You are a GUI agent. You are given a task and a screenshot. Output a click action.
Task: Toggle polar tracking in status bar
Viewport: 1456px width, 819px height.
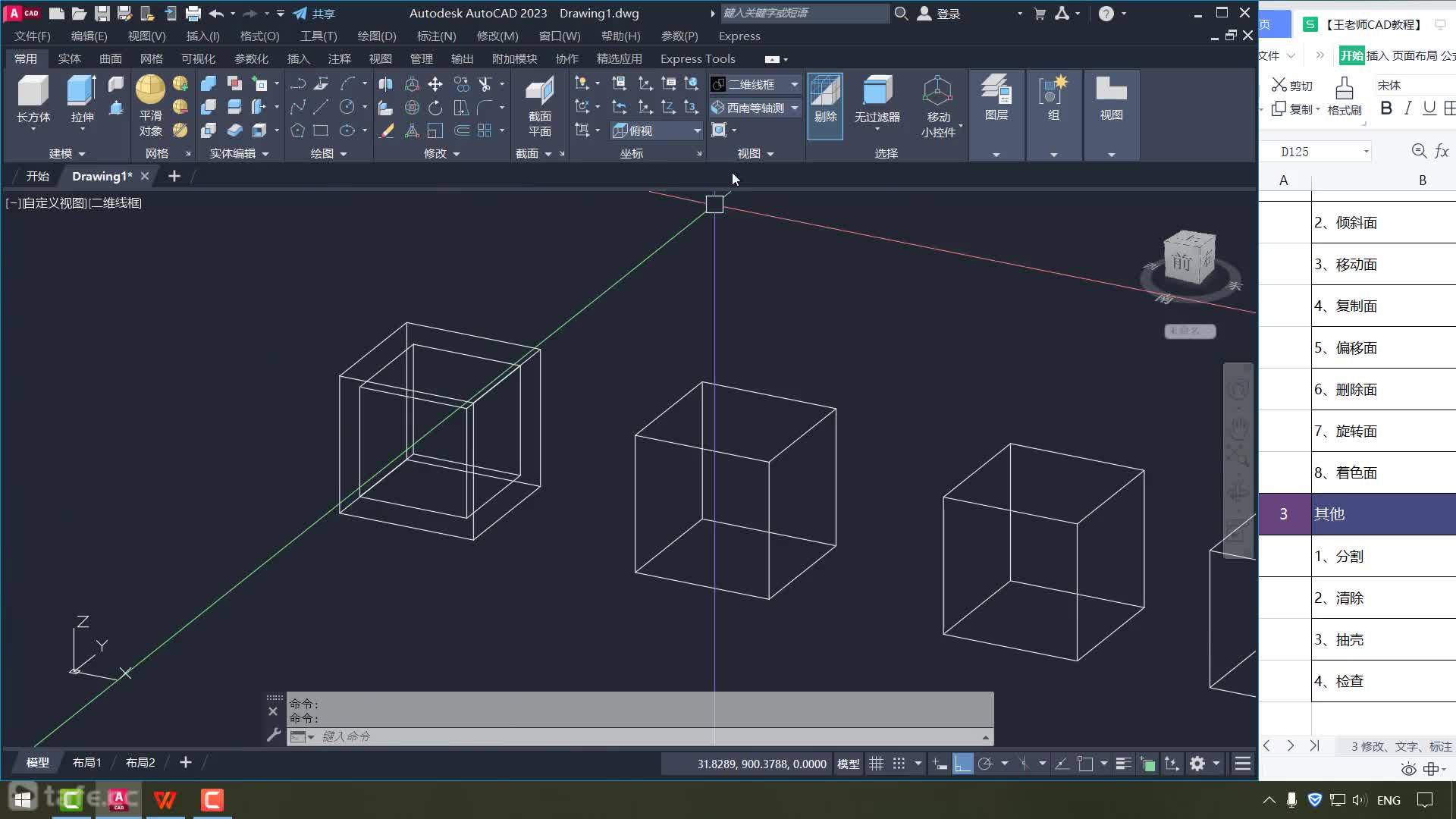pyautogui.click(x=985, y=764)
